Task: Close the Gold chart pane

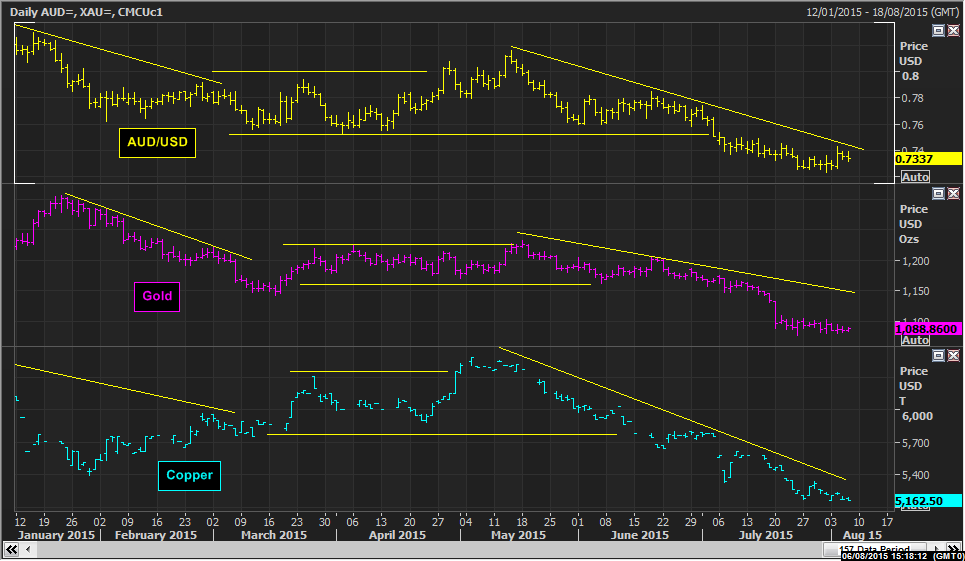Action: tap(952, 193)
